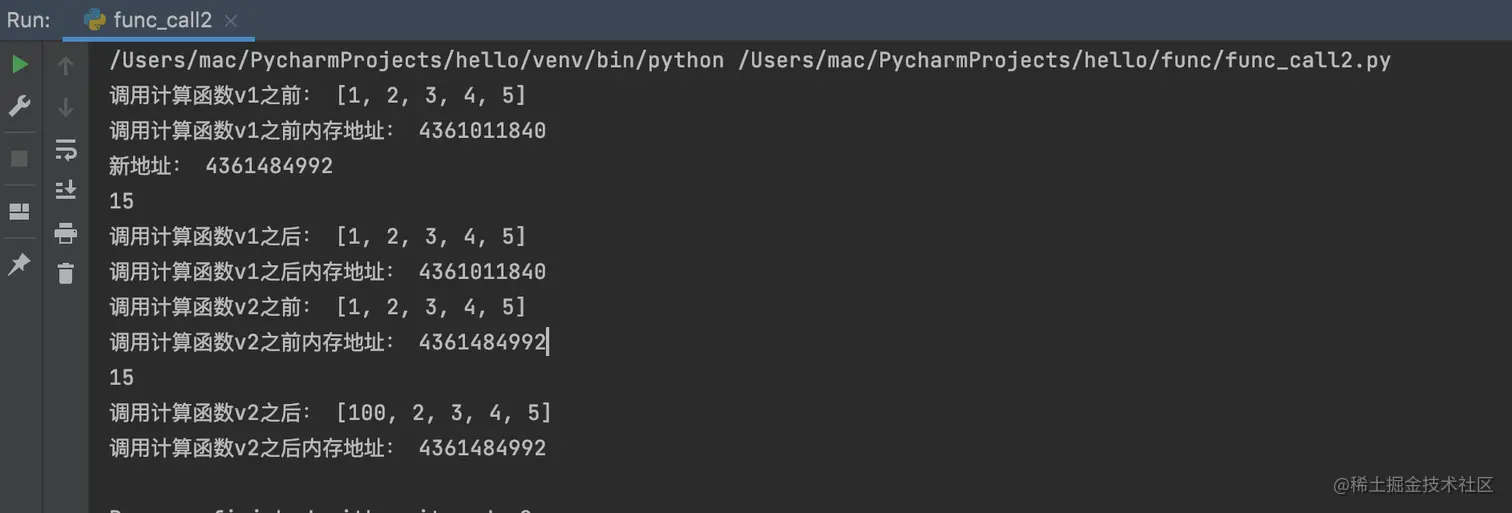
Task: Click the line showing 新地址: 4361484992
Action: coord(221,166)
